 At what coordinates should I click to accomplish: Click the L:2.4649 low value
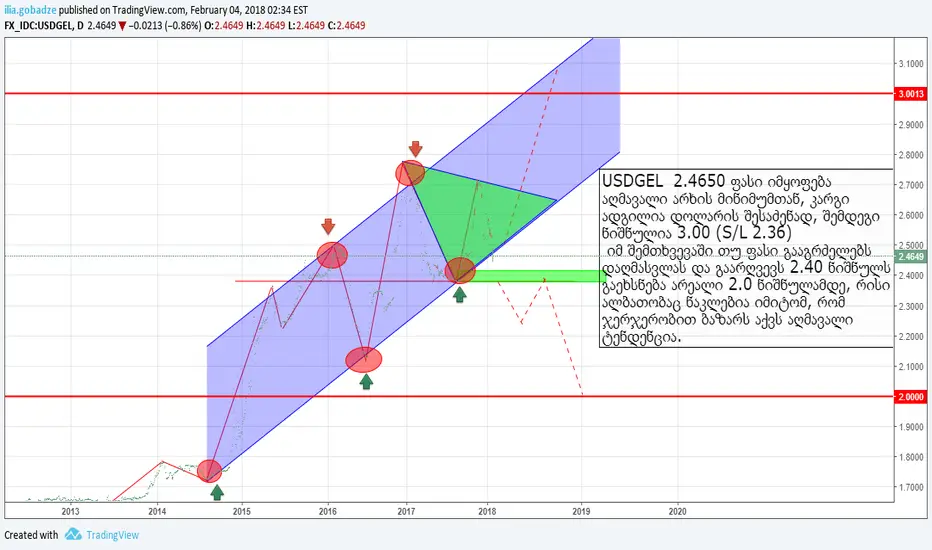click(x=306, y=26)
